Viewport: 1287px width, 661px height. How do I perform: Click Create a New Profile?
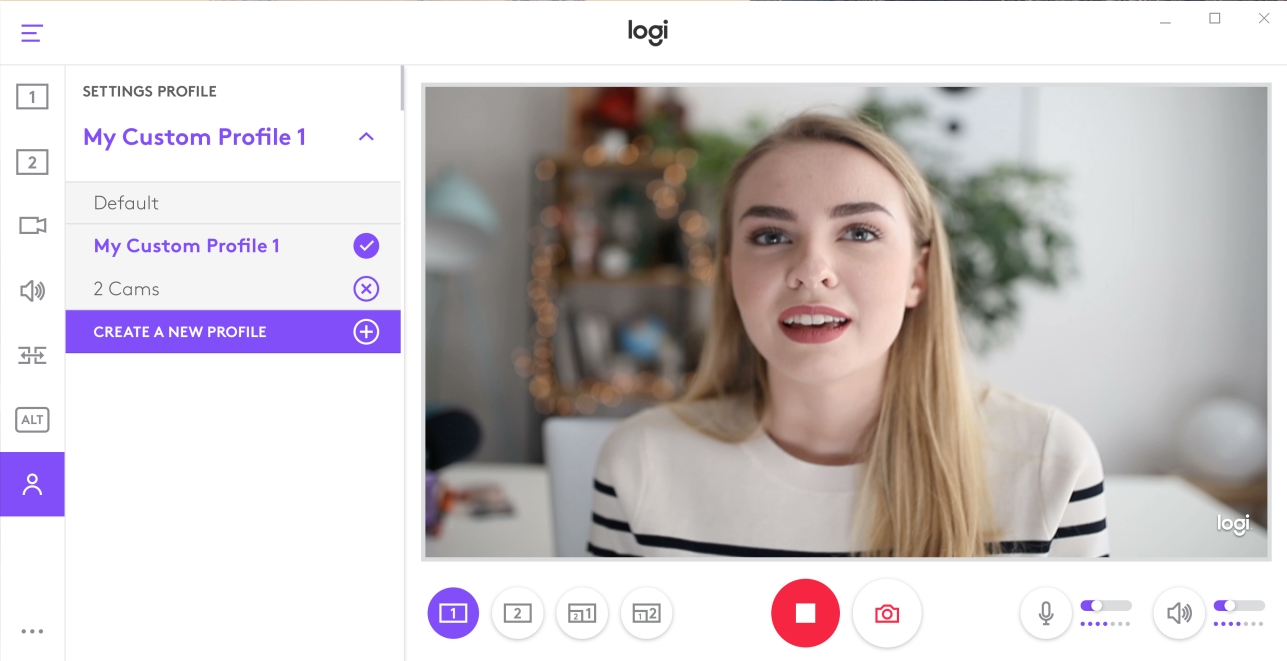click(x=180, y=332)
